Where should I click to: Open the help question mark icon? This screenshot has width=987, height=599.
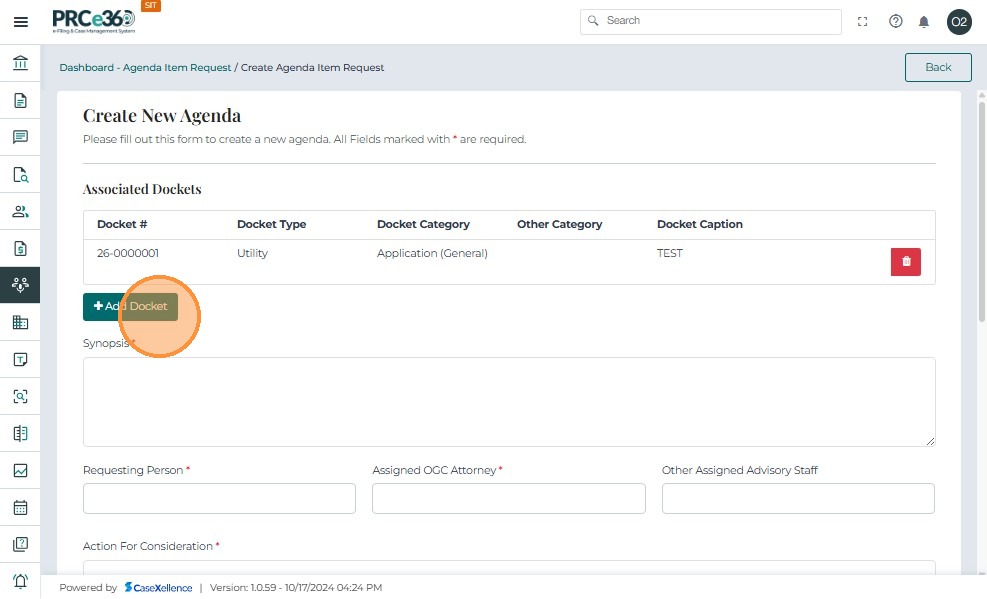pyautogui.click(x=895, y=22)
